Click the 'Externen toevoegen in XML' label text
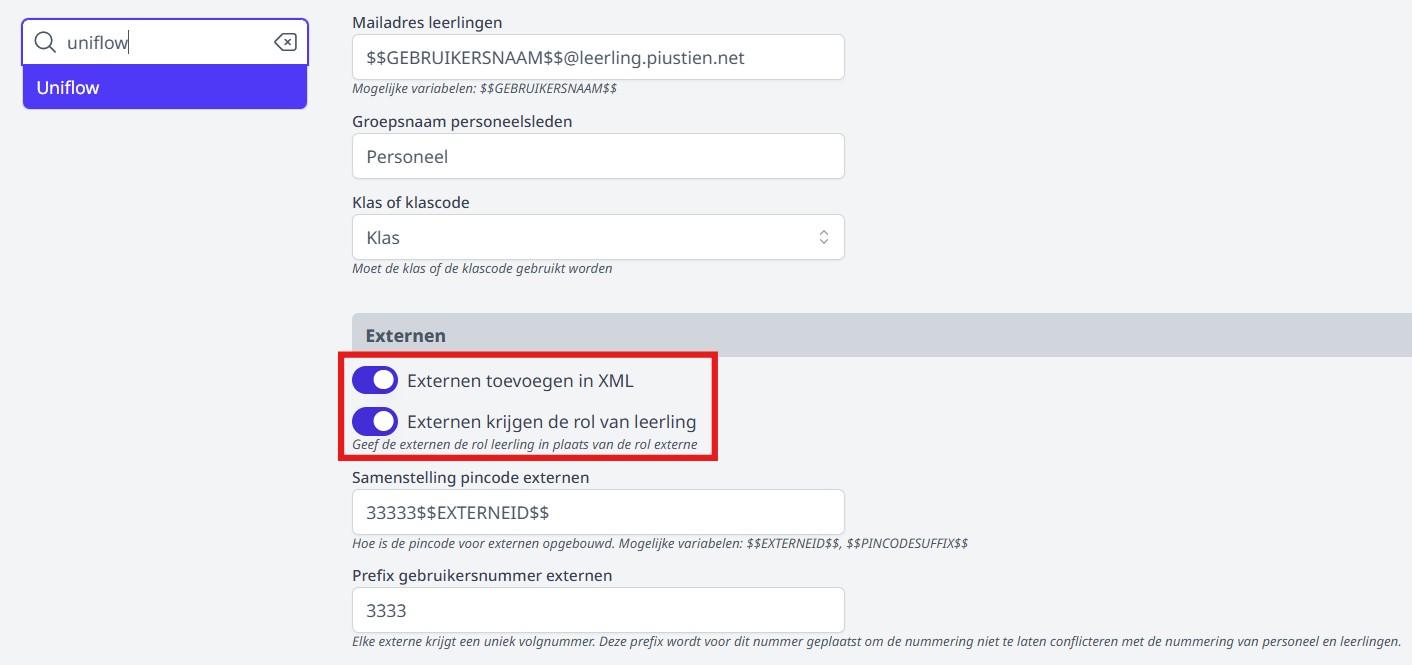The height and width of the screenshot is (665, 1412). pyautogui.click(x=520, y=380)
